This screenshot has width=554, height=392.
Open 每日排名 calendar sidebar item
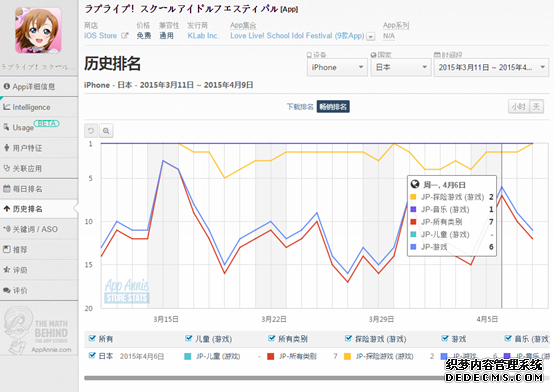click(39, 189)
